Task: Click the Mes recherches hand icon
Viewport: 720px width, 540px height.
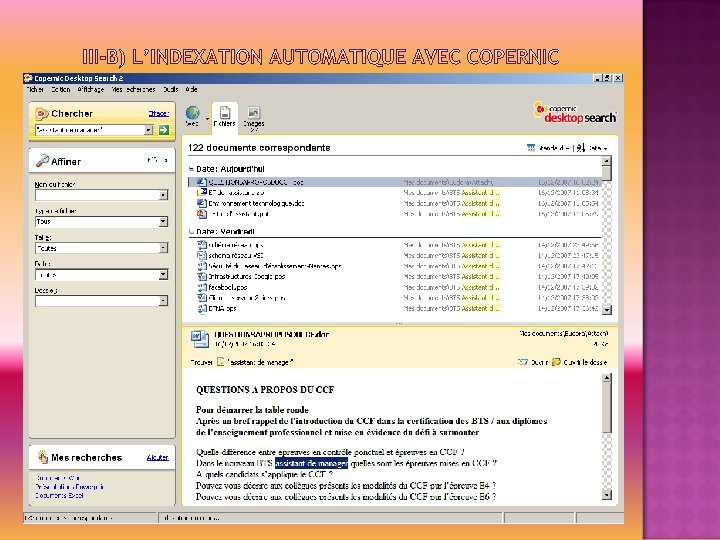Action: coord(43,457)
